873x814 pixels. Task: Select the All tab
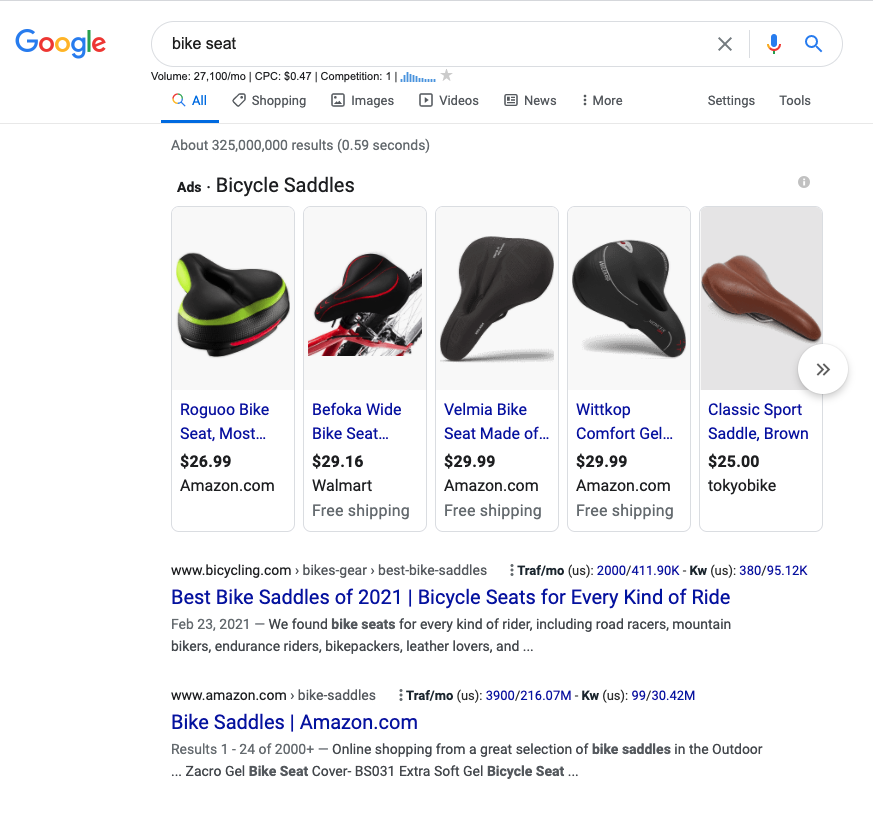(x=190, y=101)
